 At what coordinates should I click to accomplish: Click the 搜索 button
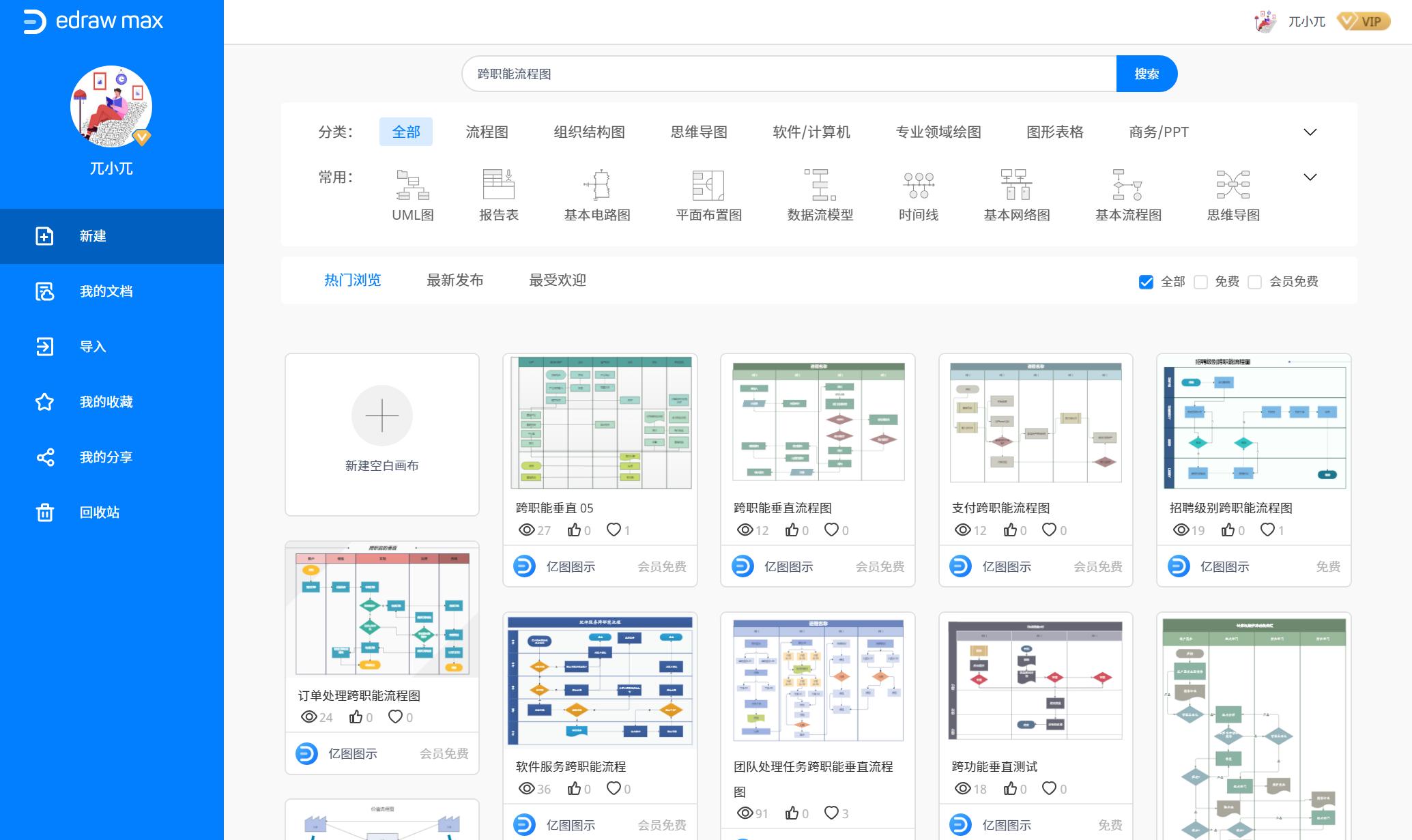click(x=1147, y=73)
